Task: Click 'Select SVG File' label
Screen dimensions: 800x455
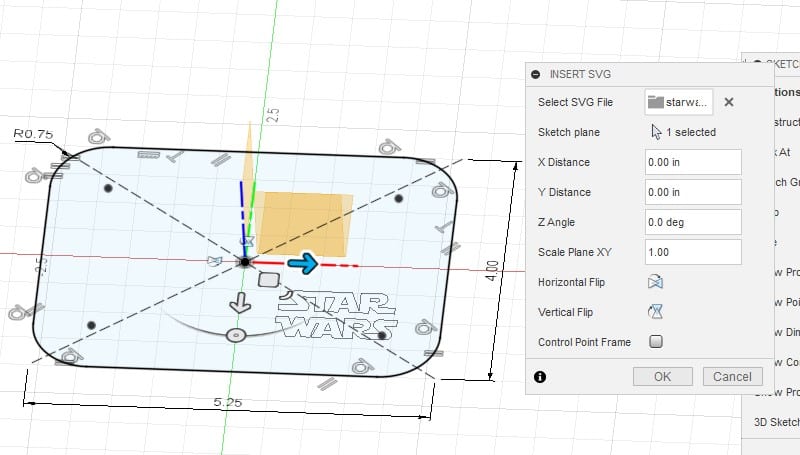Action: tap(575, 102)
